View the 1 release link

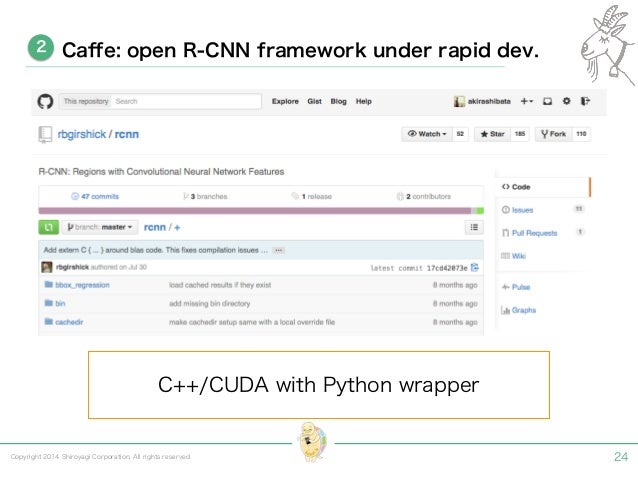tap(312, 197)
